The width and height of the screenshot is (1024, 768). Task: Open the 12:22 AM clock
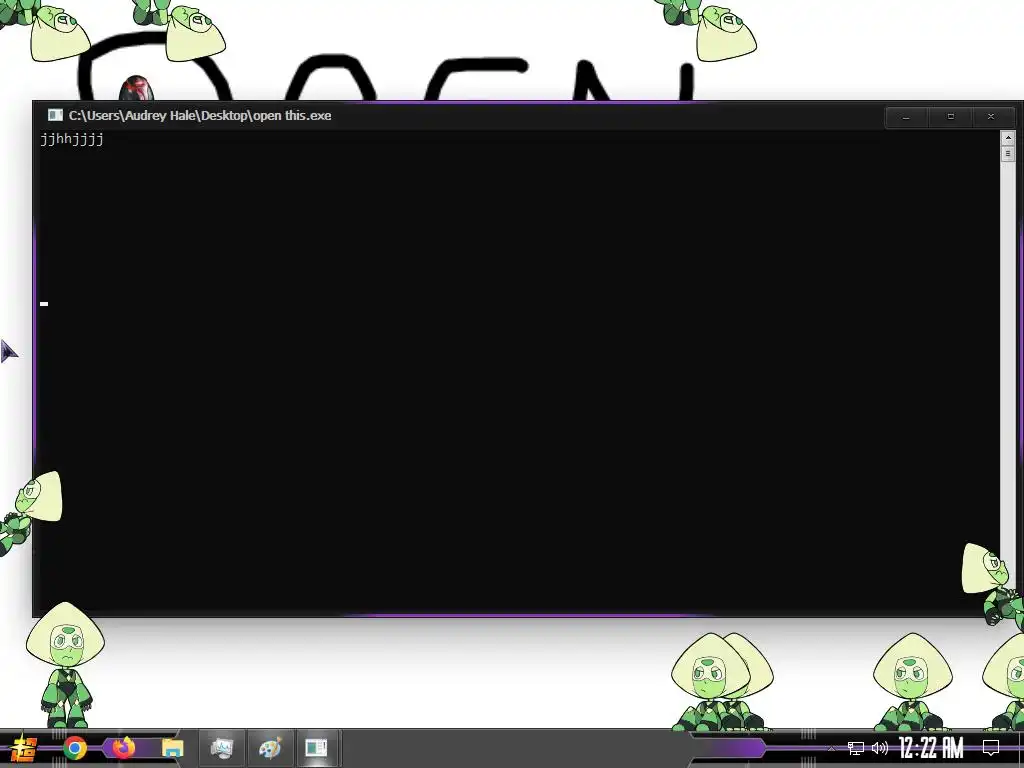(x=931, y=748)
